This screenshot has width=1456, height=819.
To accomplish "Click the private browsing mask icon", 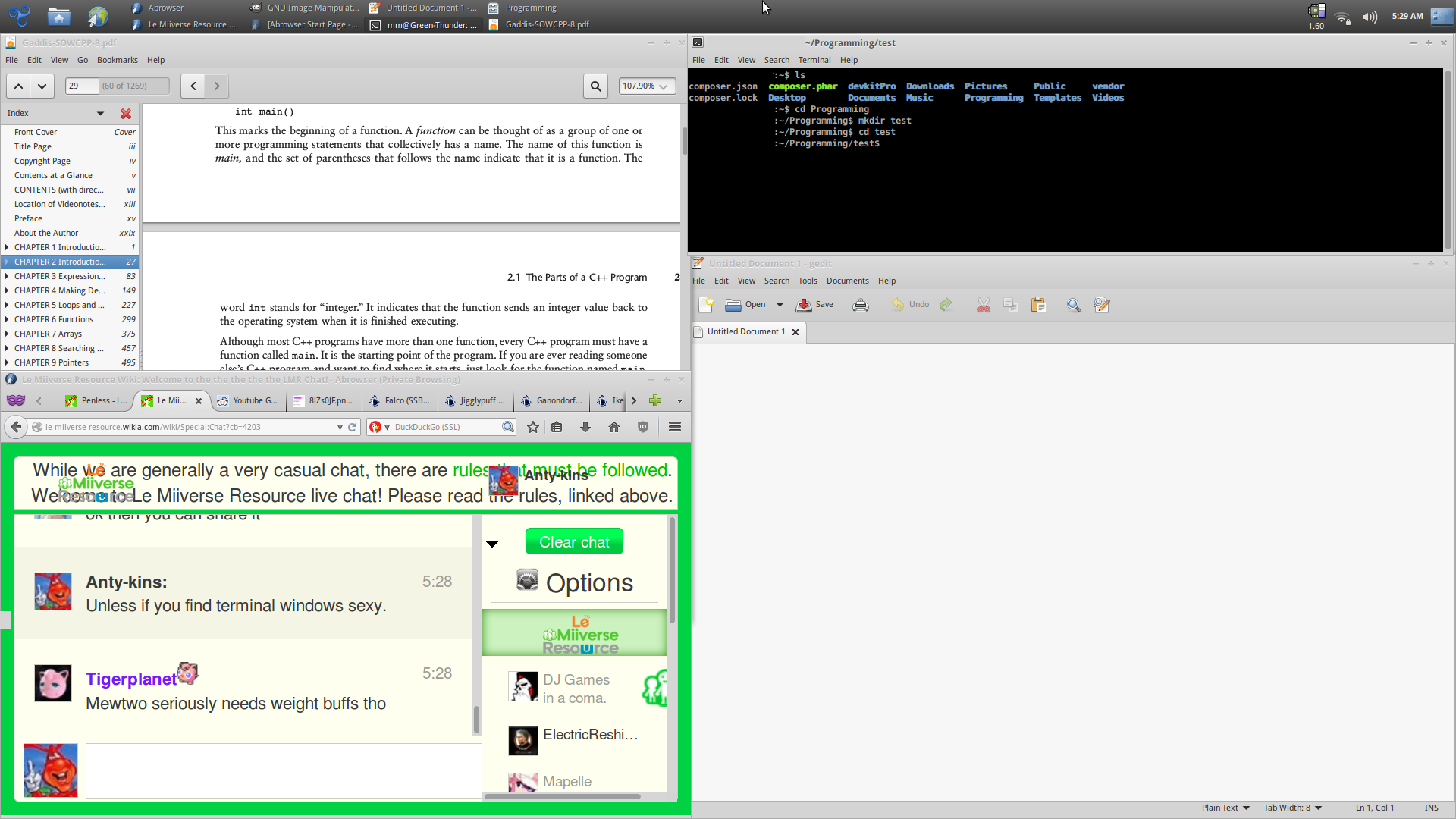I will tap(16, 400).
